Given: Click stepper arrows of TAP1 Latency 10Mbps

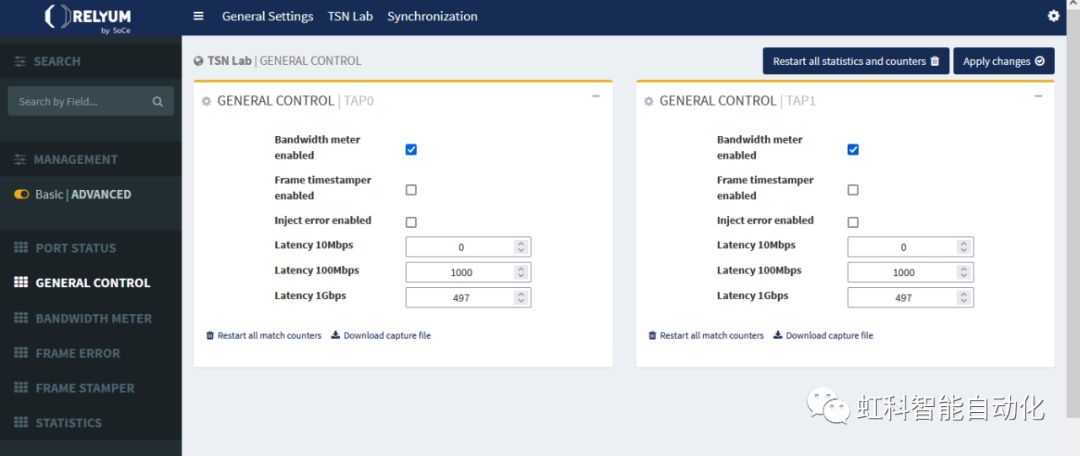Looking at the screenshot, I should (x=964, y=247).
